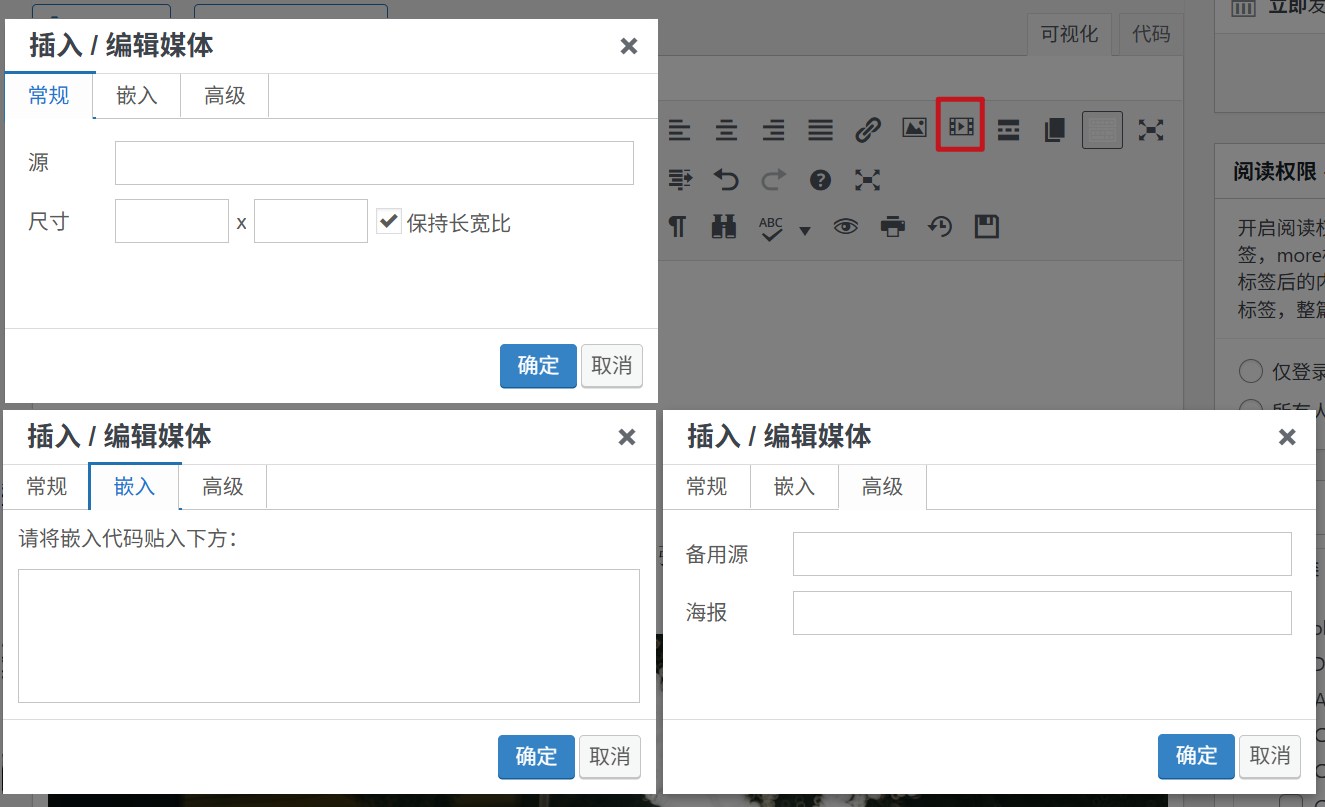The height and width of the screenshot is (807, 1325).
Task: Close the embed-code dialog
Action: point(627,437)
